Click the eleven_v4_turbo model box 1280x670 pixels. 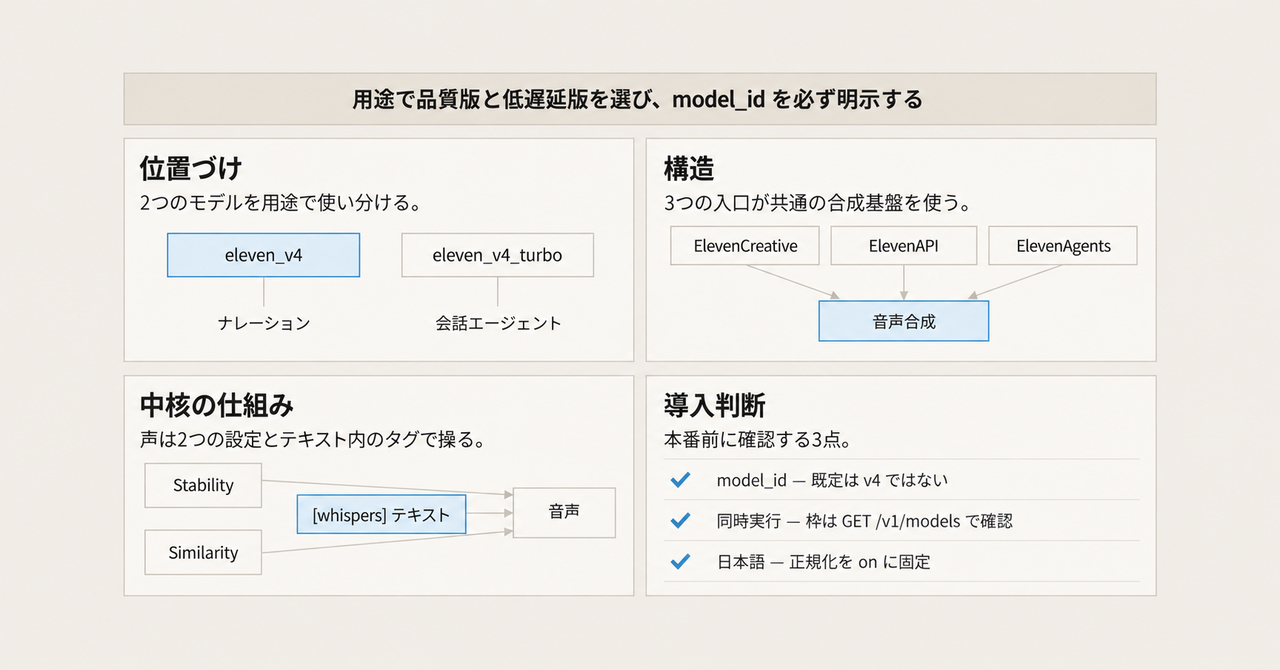(x=497, y=255)
